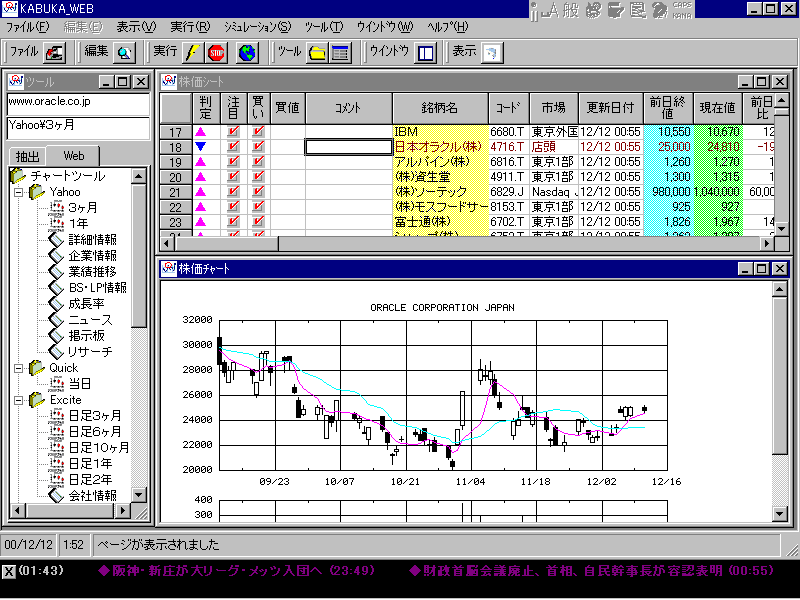The width and height of the screenshot is (800, 600).
Task: Toggle 買い checkbox for 日本オラクル row
Action: [258, 147]
